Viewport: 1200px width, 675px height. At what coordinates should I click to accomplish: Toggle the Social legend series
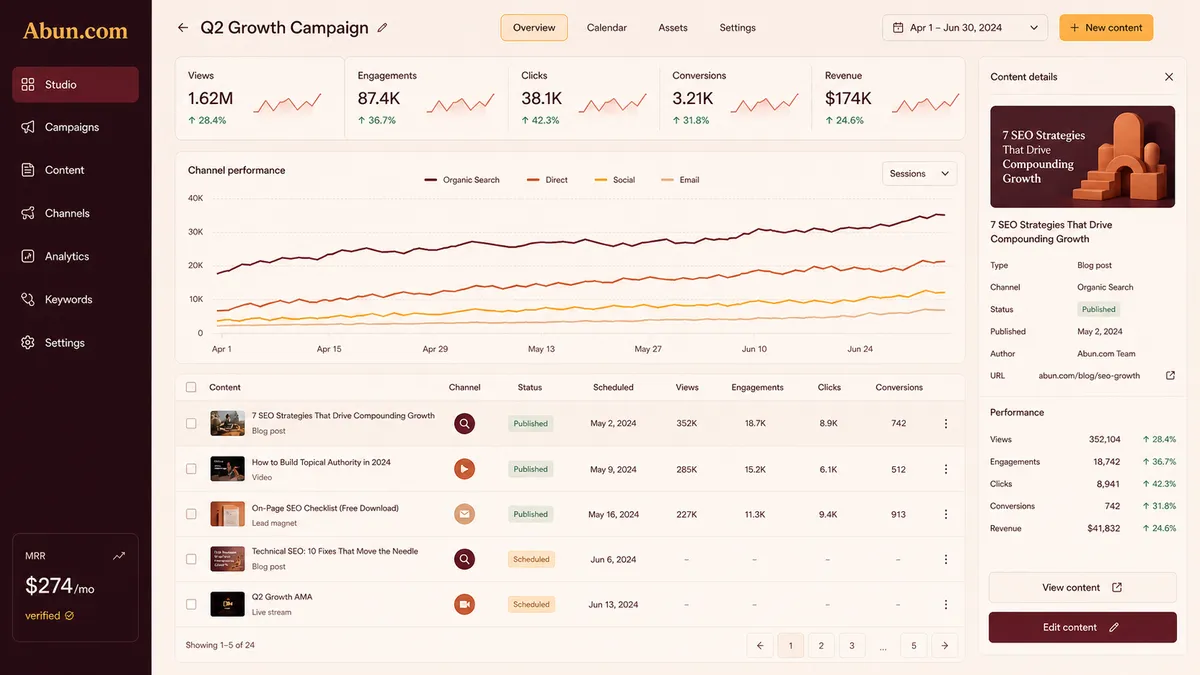pos(615,180)
